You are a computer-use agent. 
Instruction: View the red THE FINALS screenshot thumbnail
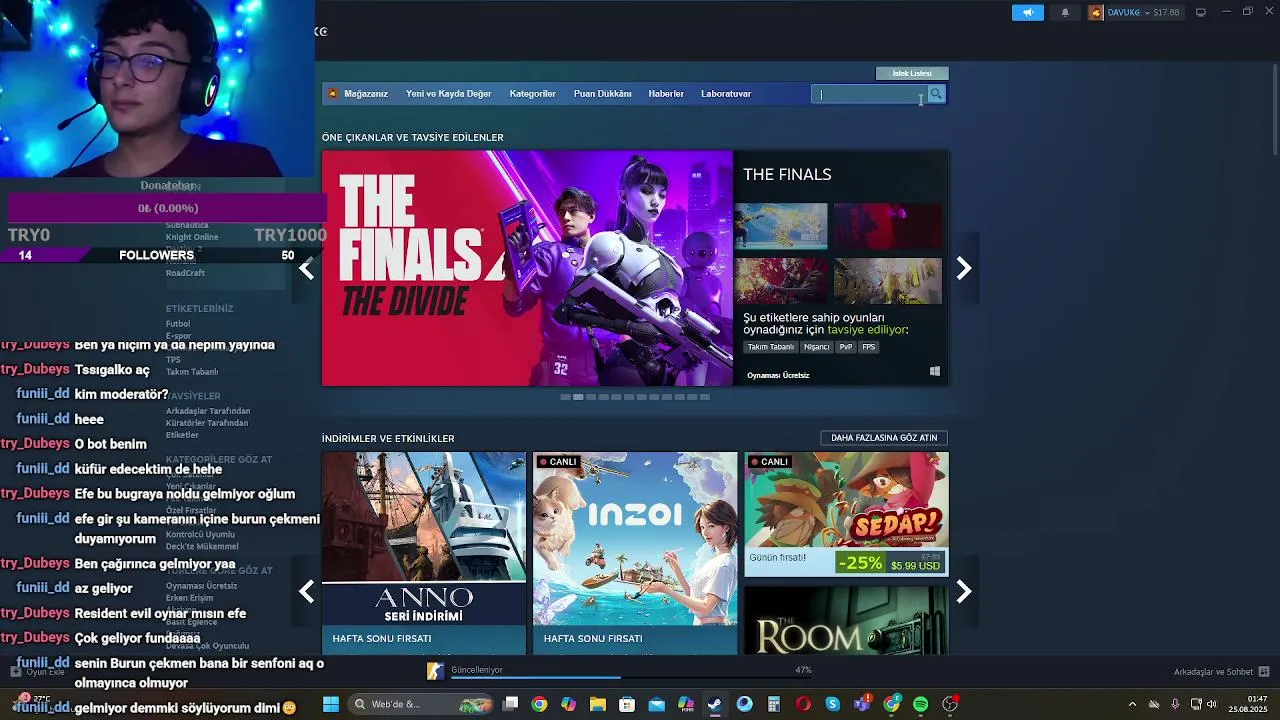(x=888, y=226)
